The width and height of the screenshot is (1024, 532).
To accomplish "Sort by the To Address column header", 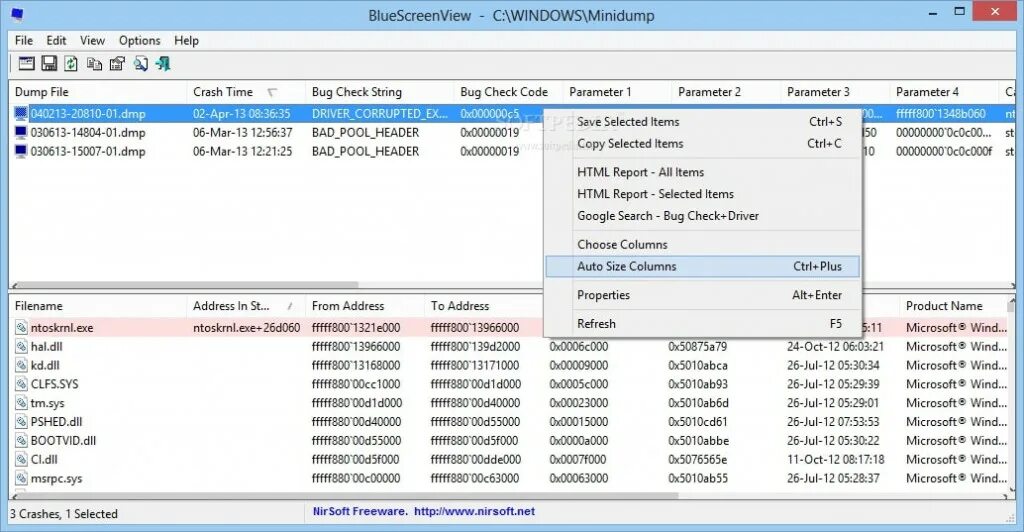I will pyautogui.click(x=484, y=306).
